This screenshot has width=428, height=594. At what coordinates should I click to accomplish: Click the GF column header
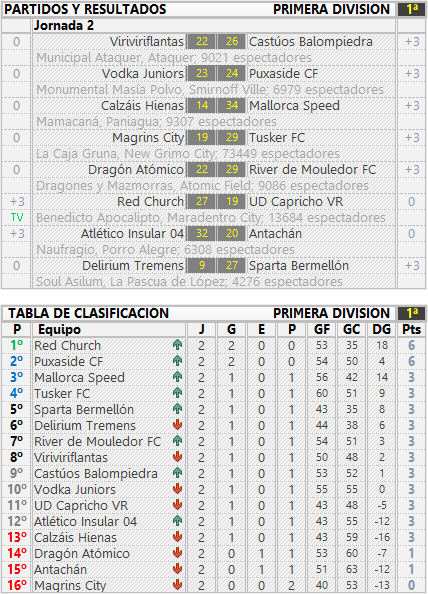pos(322,329)
